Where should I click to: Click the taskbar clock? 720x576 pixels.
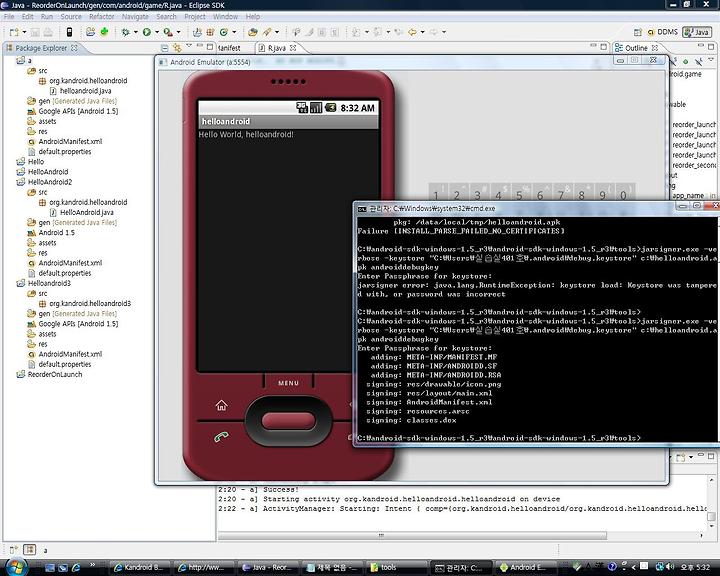[x=696, y=567]
